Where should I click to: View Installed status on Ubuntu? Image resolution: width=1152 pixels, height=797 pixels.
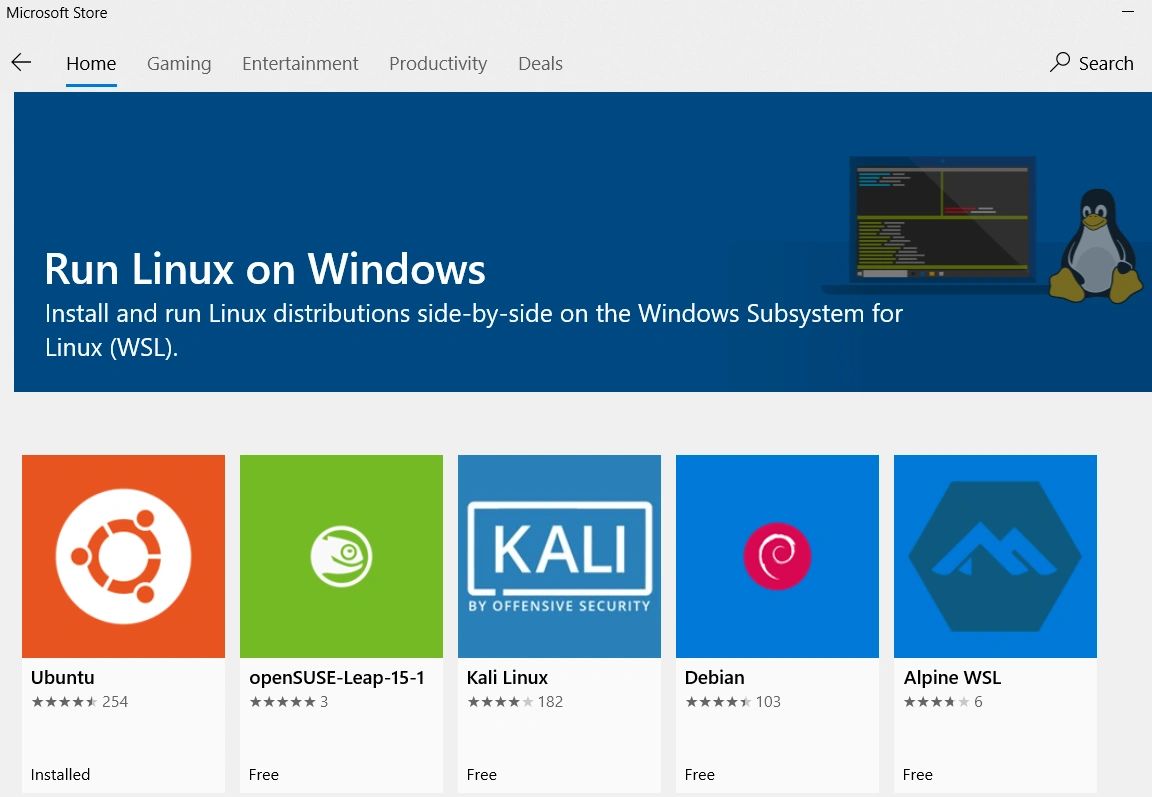60,774
